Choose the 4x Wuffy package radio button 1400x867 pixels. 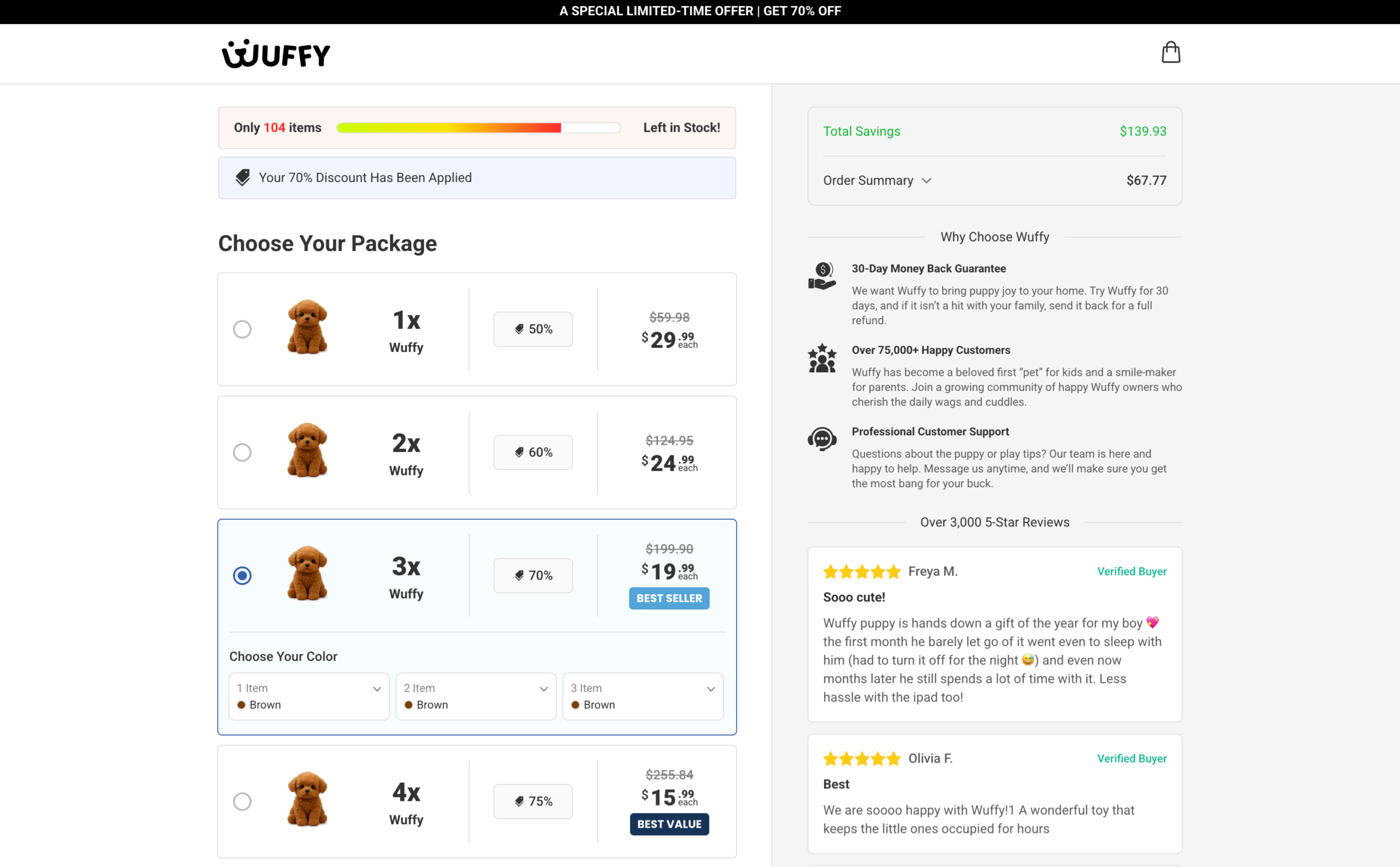(242, 801)
